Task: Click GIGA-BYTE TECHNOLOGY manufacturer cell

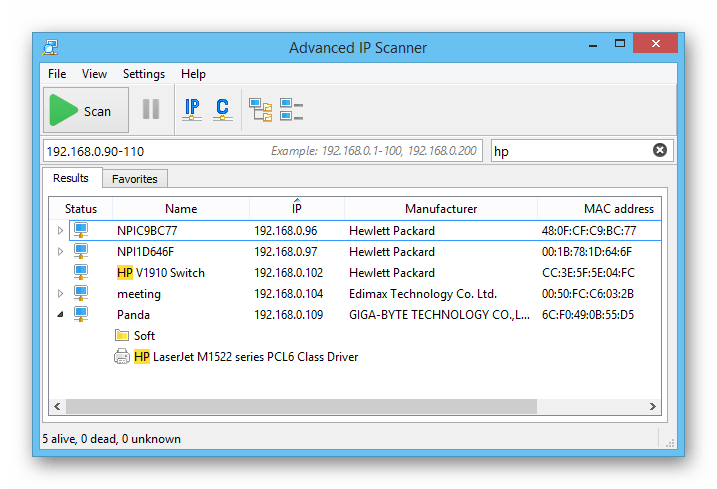Action: (x=439, y=315)
